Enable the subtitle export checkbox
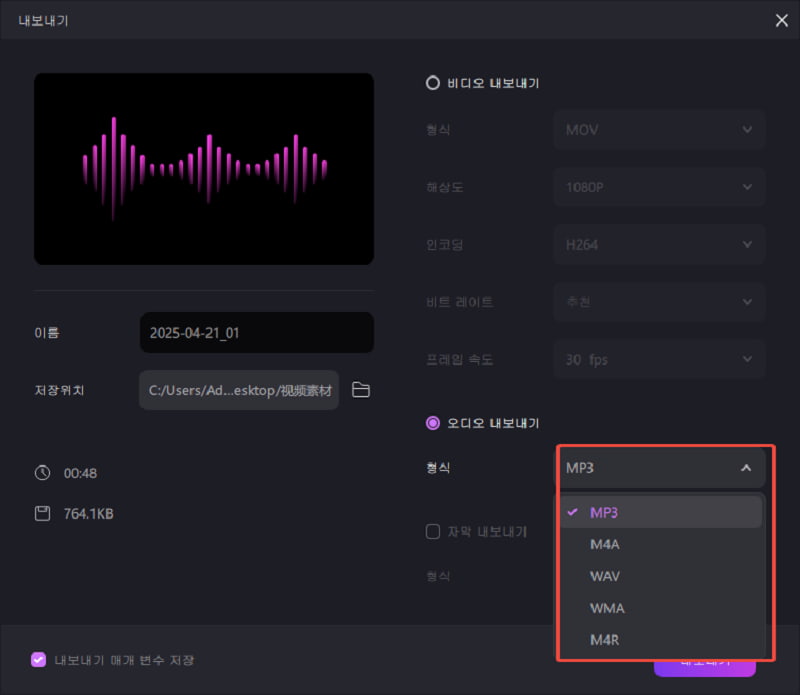The height and width of the screenshot is (695, 800). click(x=433, y=532)
